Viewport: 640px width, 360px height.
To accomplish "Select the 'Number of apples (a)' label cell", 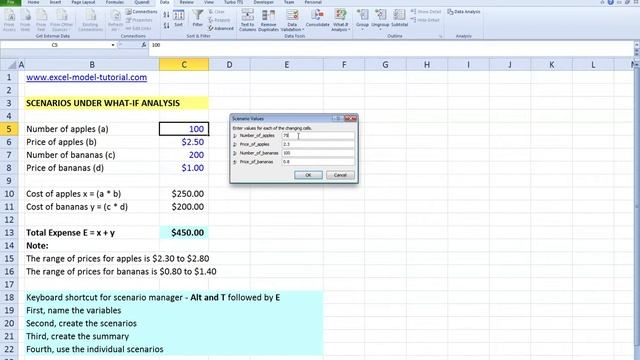I will pyautogui.click(x=92, y=129).
